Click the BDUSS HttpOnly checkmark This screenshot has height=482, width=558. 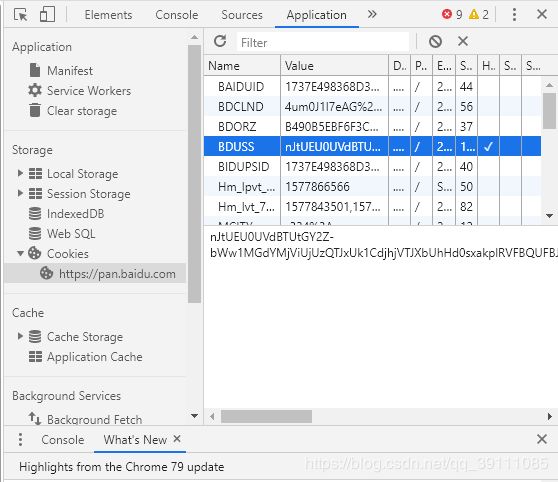coord(488,146)
